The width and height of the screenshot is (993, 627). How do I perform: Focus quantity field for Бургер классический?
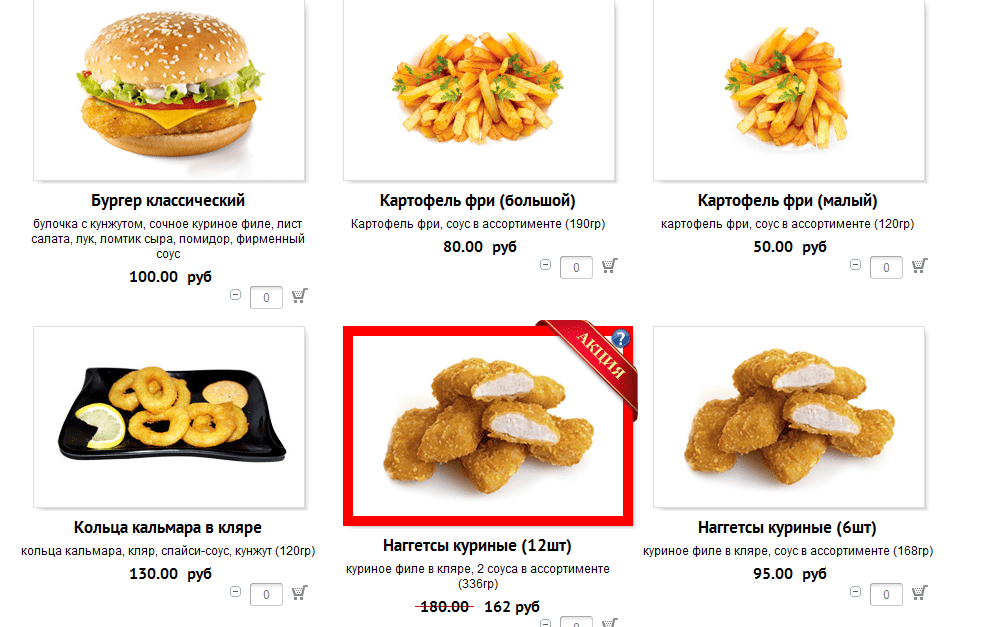pyautogui.click(x=266, y=298)
